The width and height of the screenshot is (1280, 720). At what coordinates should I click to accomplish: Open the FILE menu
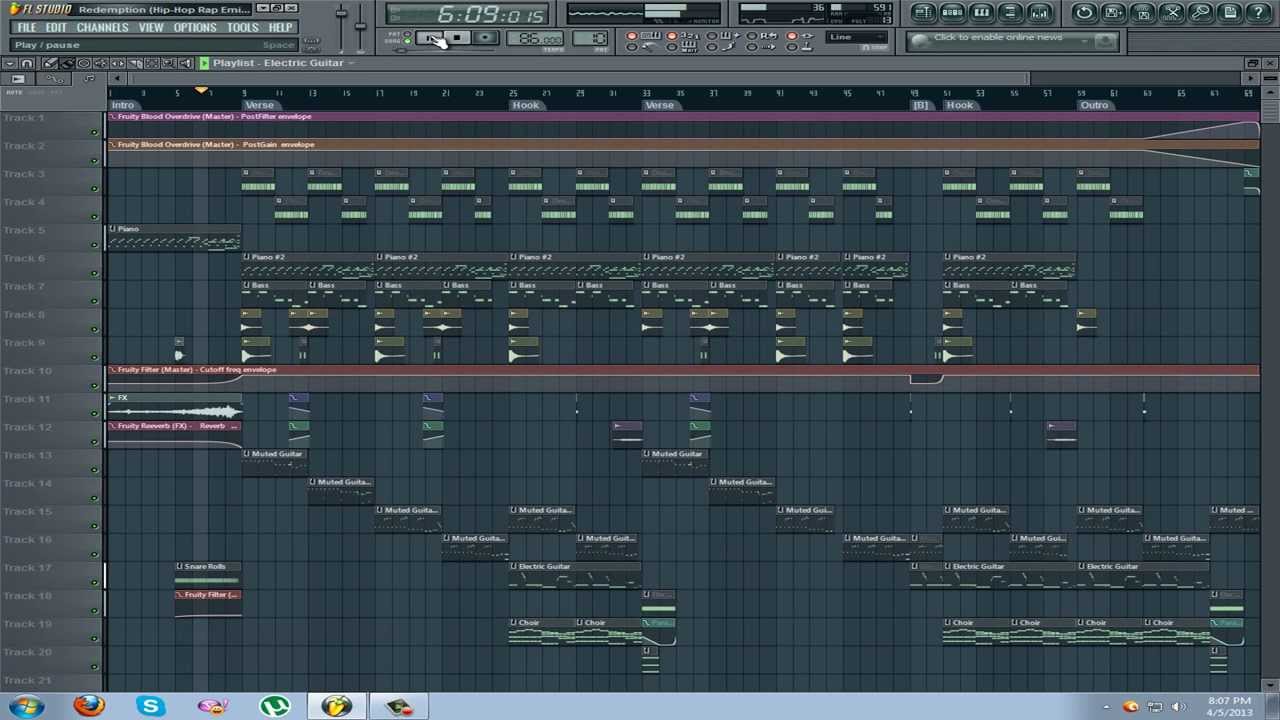pyautogui.click(x=26, y=27)
